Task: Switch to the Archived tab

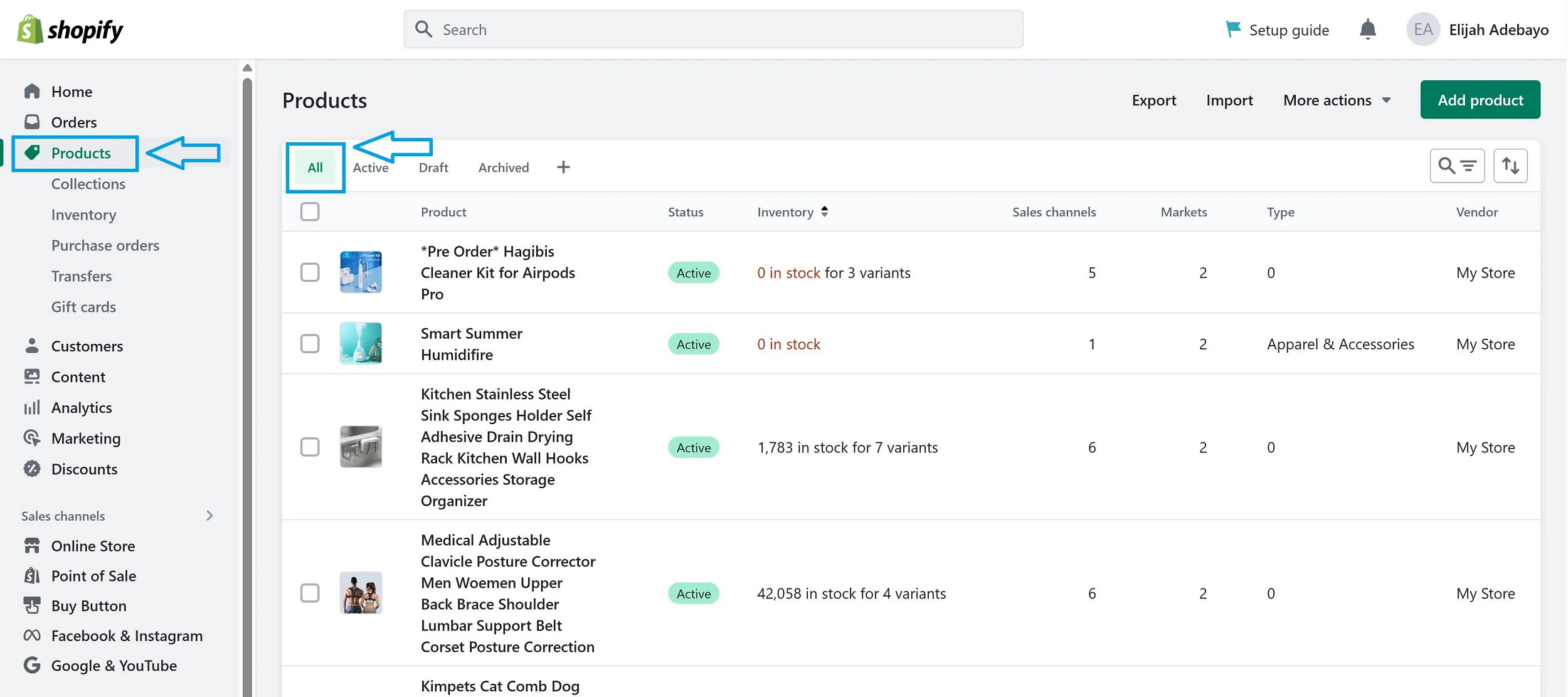Action: click(x=504, y=168)
